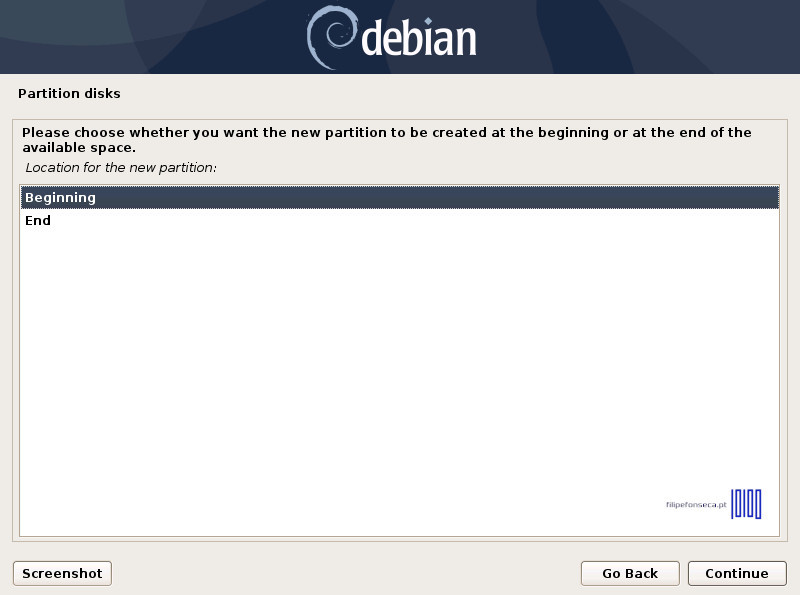Click the filipefonseca.pt watermark text

pyautogui.click(x=696, y=505)
